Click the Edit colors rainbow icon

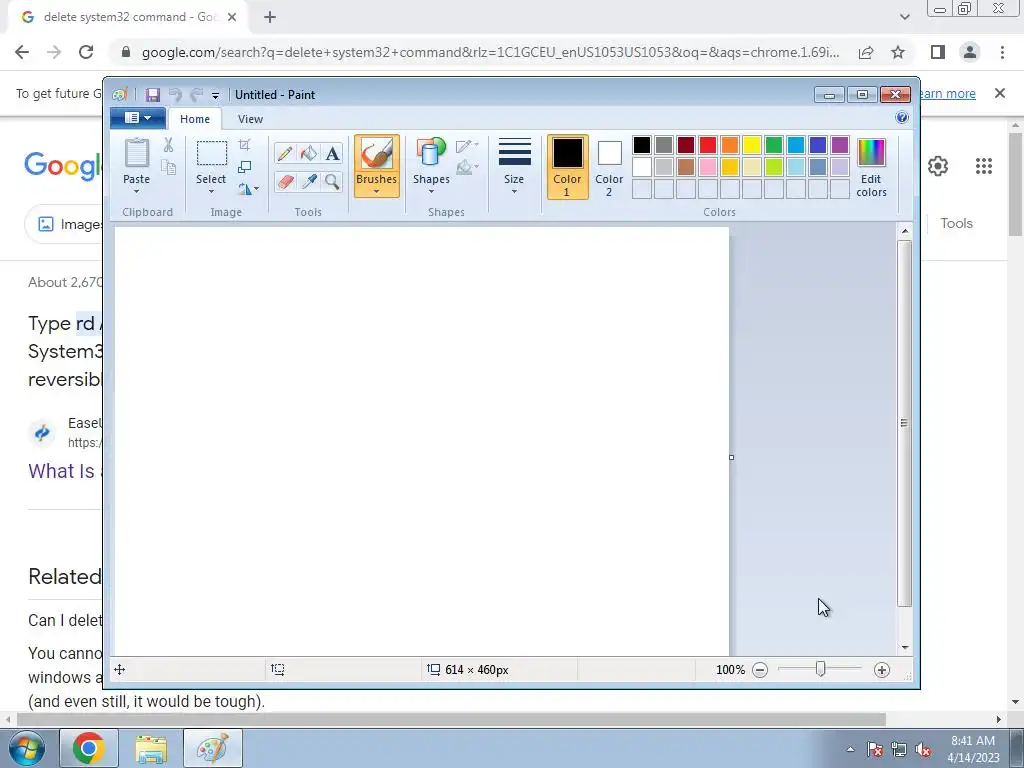click(x=871, y=153)
